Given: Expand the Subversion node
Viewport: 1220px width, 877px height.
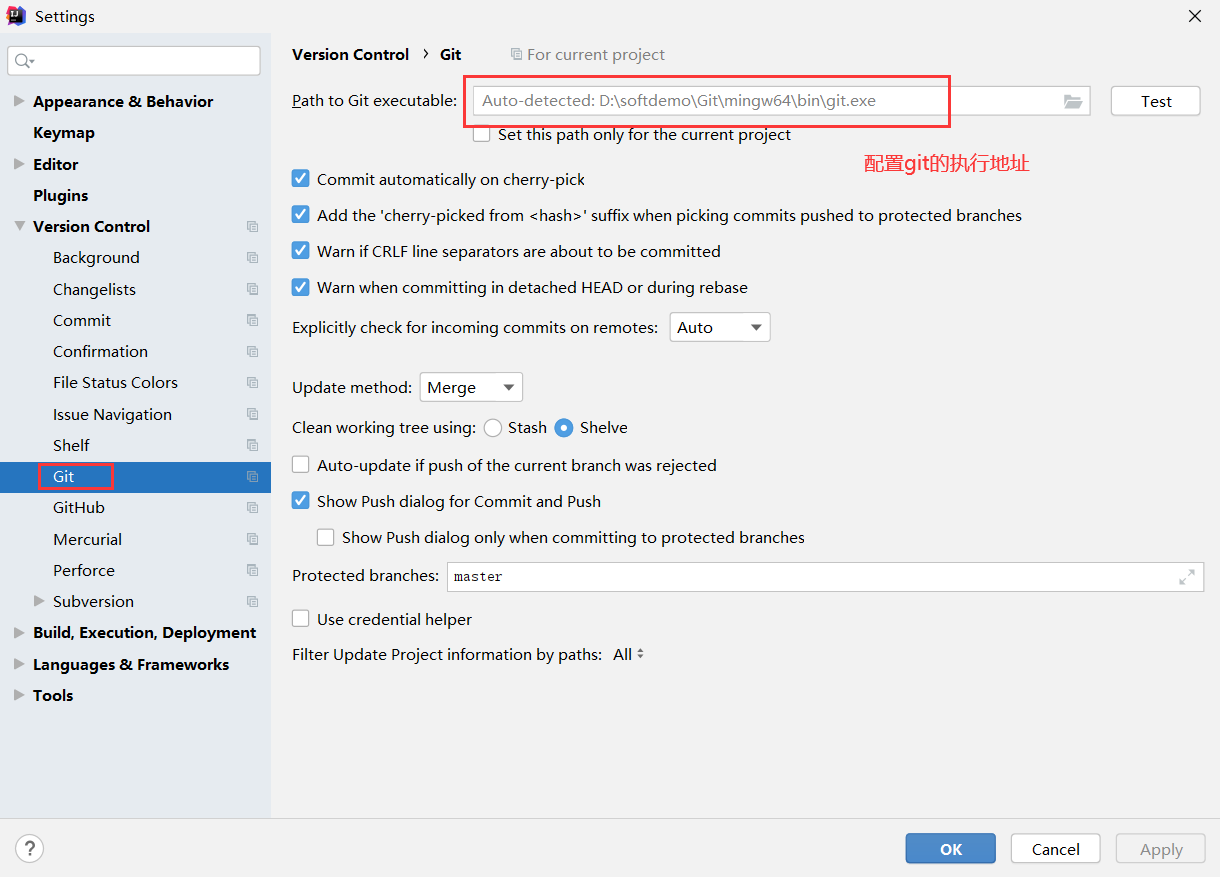Looking at the screenshot, I should click(39, 601).
